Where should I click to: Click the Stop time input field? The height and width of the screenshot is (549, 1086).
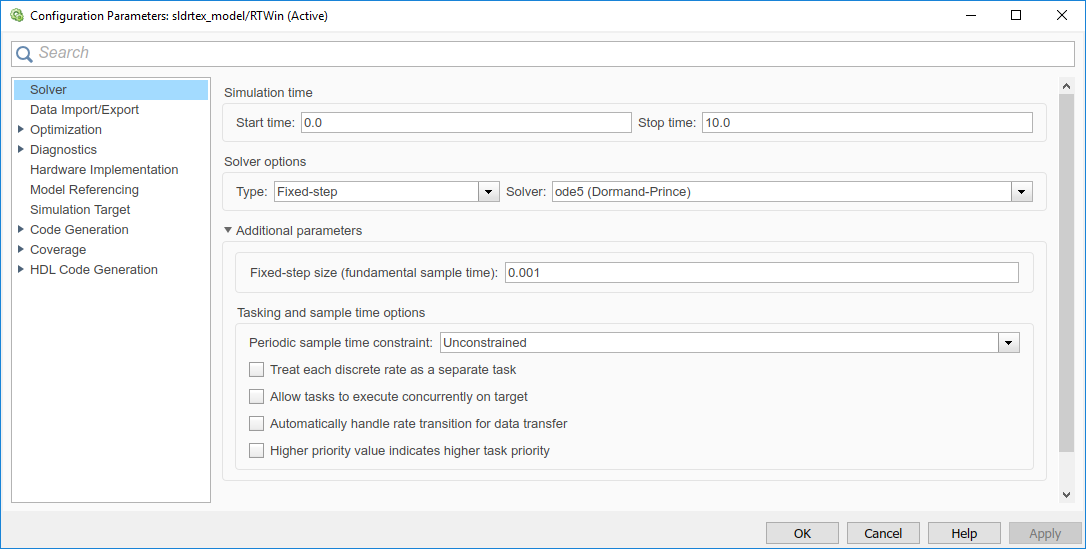coord(866,122)
